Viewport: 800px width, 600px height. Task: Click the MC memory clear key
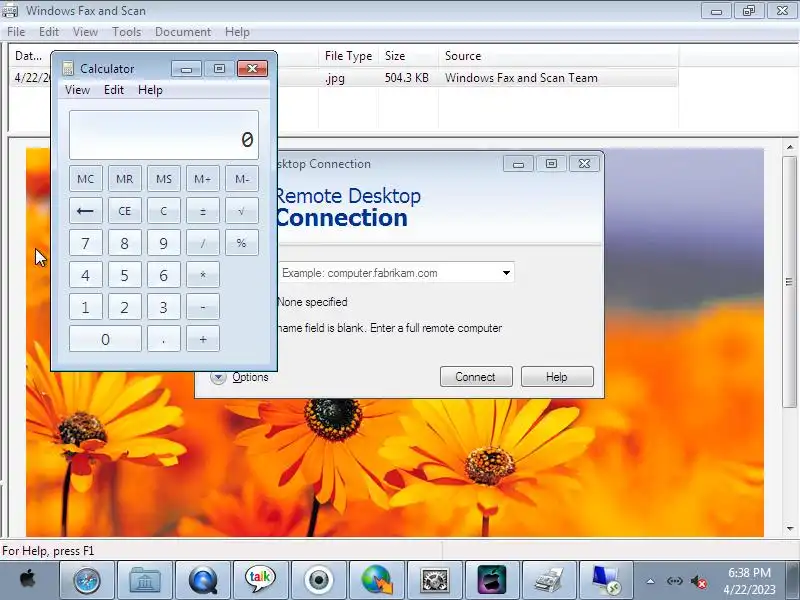coord(86,179)
